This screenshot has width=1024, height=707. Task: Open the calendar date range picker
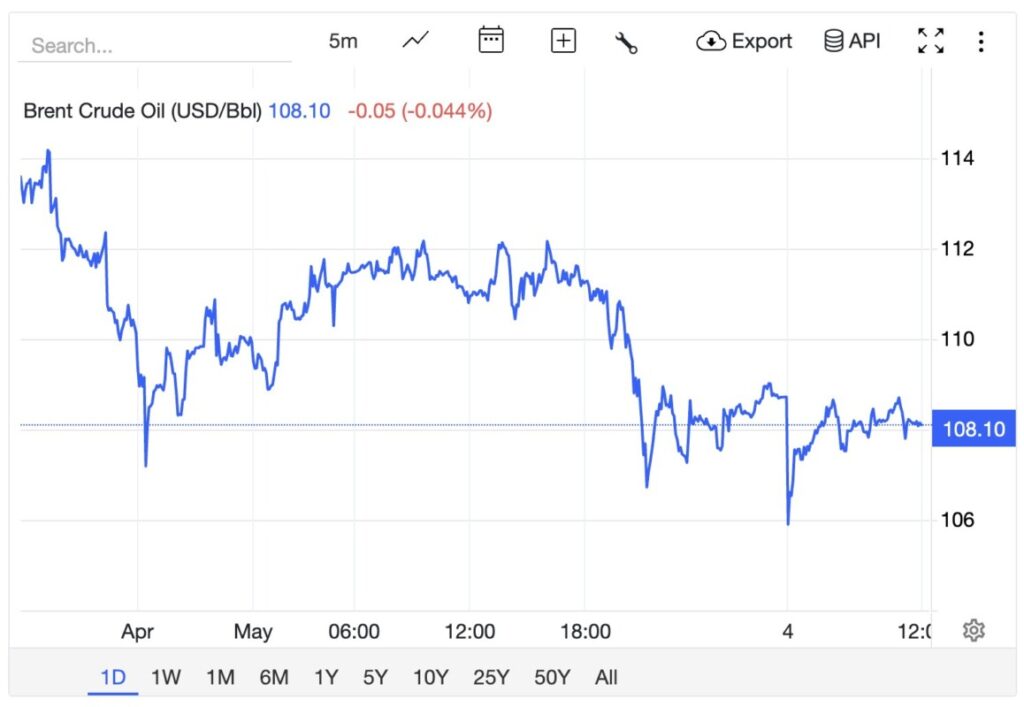[491, 40]
